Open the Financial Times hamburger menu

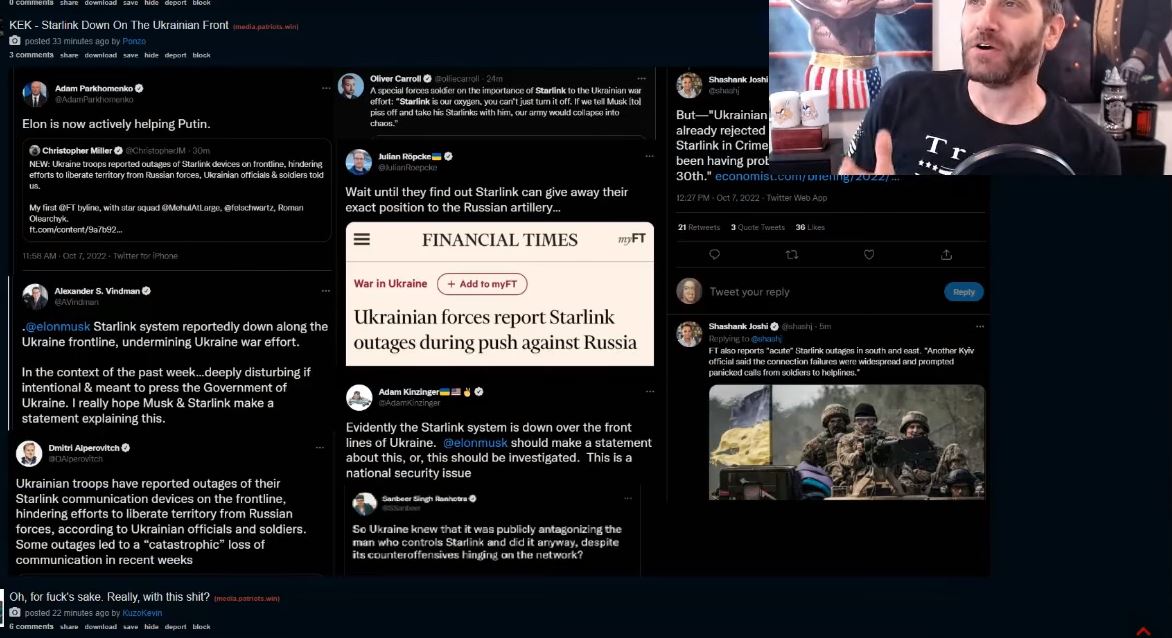362,239
